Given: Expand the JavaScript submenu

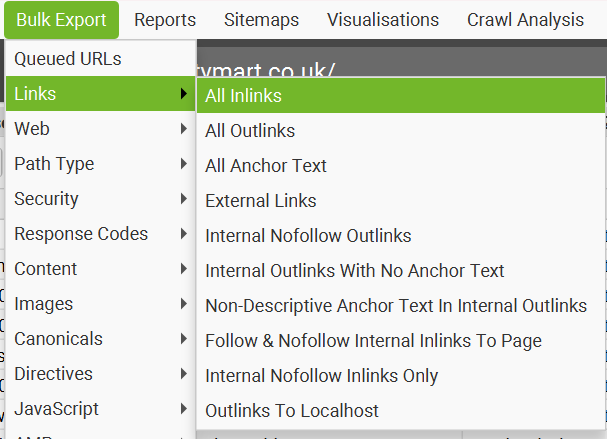Looking at the screenshot, I should click(100, 409).
